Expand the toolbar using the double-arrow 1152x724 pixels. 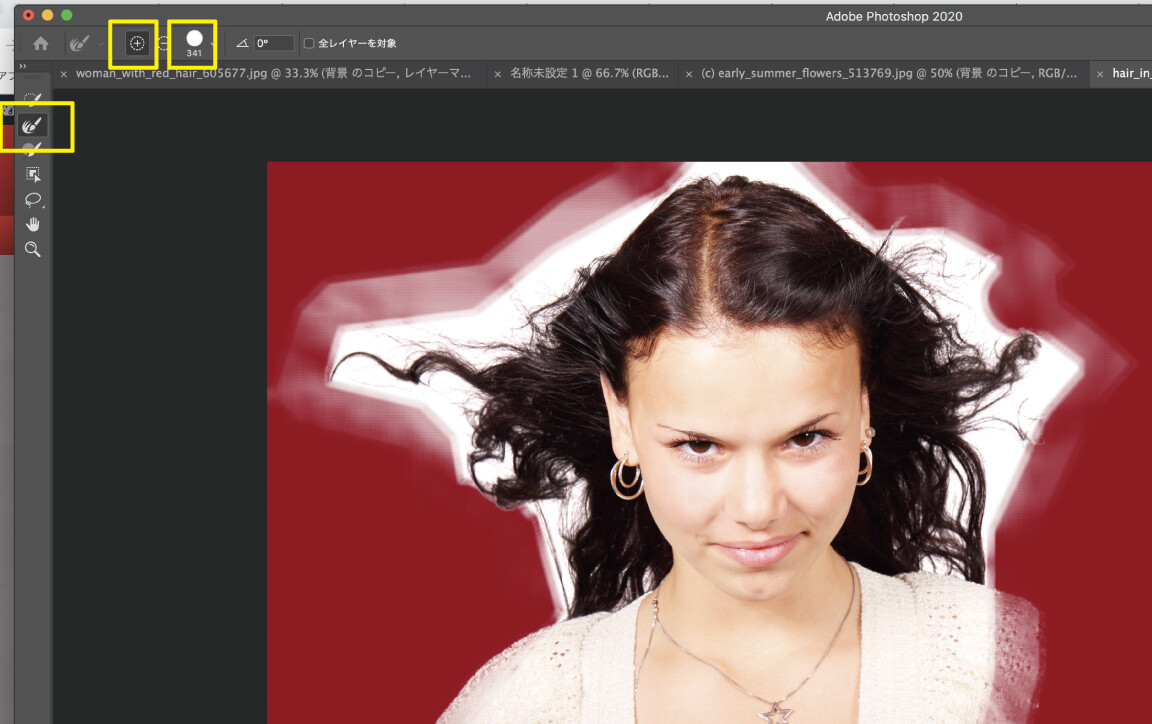coord(22,67)
